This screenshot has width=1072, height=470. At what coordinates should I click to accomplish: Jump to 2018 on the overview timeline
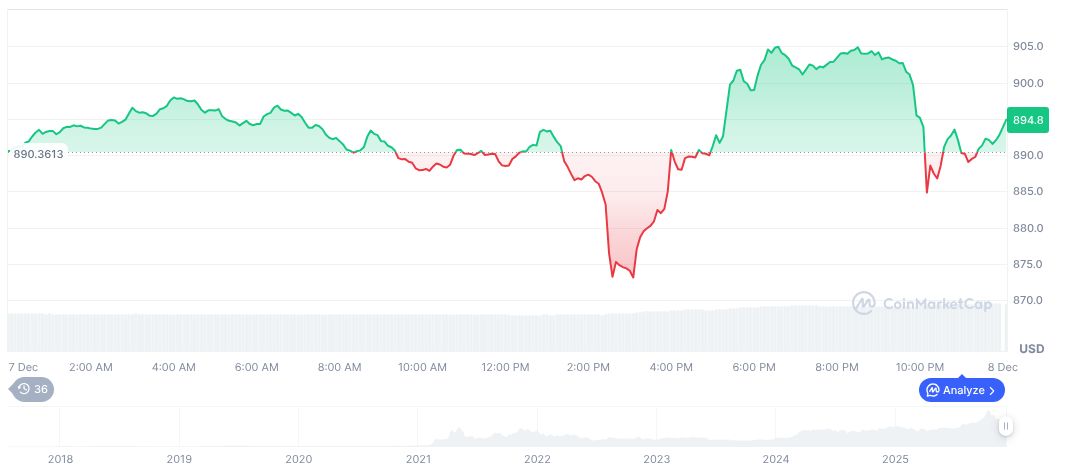[x=60, y=459]
